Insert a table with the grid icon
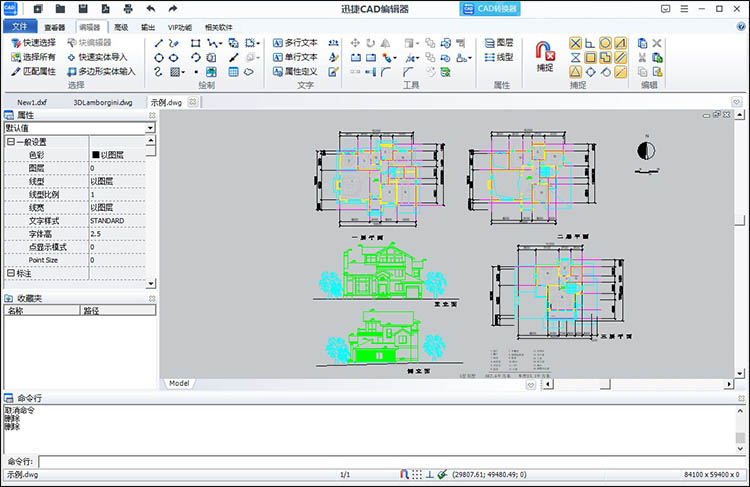Image resolution: width=750 pixels, height=487 pixels. (233, 72)
